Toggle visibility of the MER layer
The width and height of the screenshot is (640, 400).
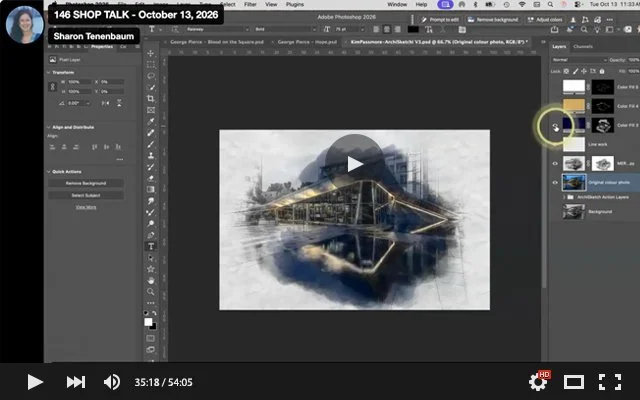tap(555, 164)
